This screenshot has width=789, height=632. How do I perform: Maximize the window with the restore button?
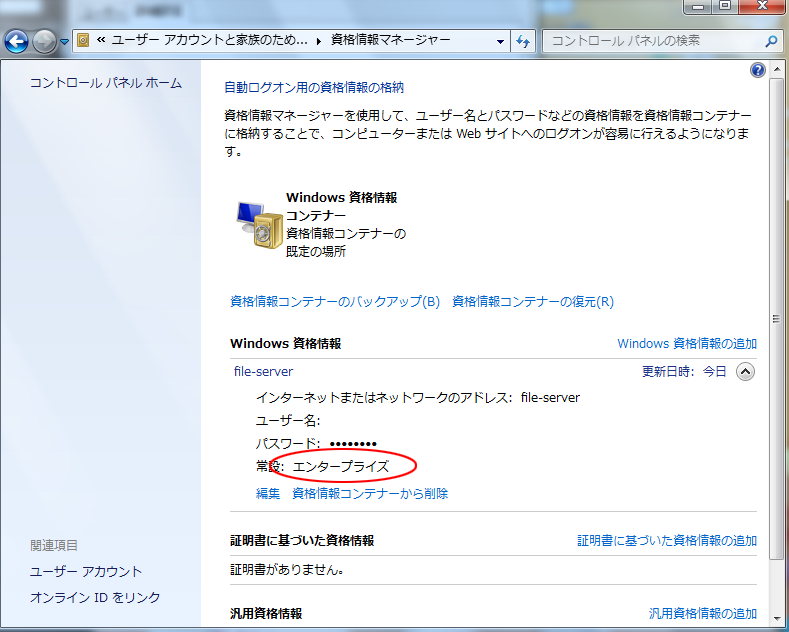(x=725, y=6)
